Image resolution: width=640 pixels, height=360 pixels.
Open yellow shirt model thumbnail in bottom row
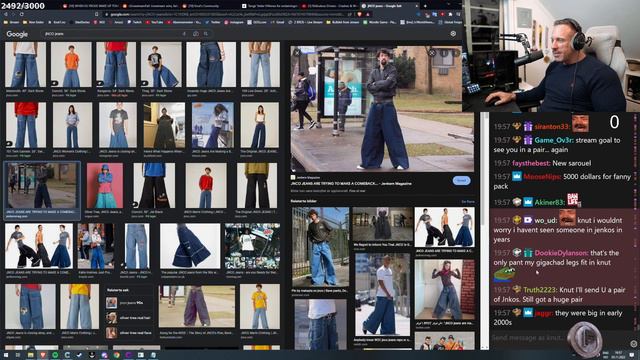coord(260,306)
